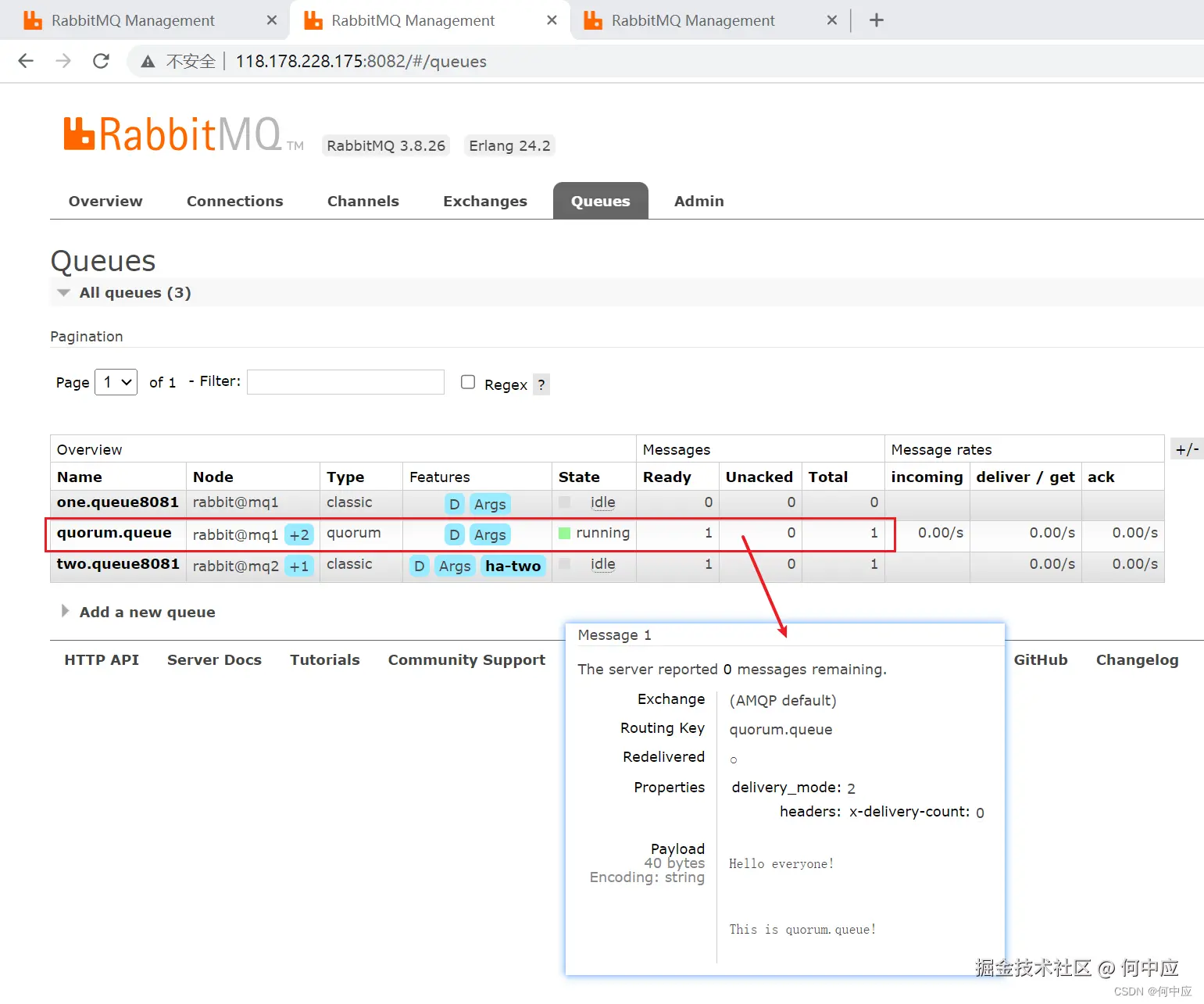Go forward in browser history
1204x1004 pixels.
point(63,61)
